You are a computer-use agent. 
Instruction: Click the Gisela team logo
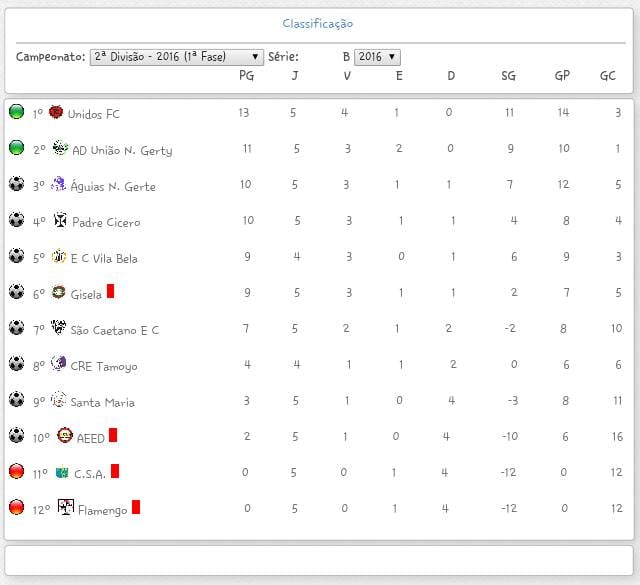(59, 293)
